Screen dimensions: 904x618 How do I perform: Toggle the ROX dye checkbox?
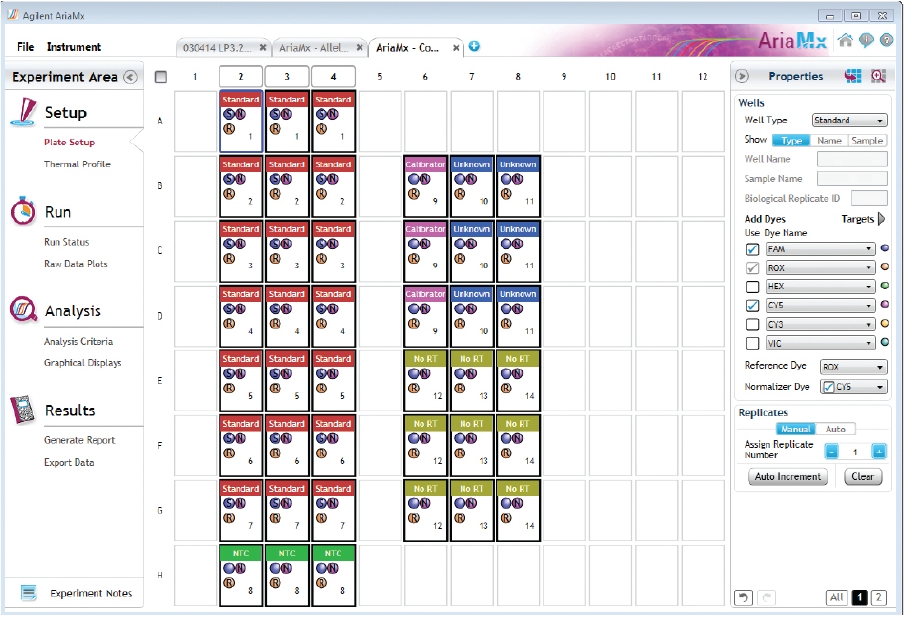click(752, 268)
